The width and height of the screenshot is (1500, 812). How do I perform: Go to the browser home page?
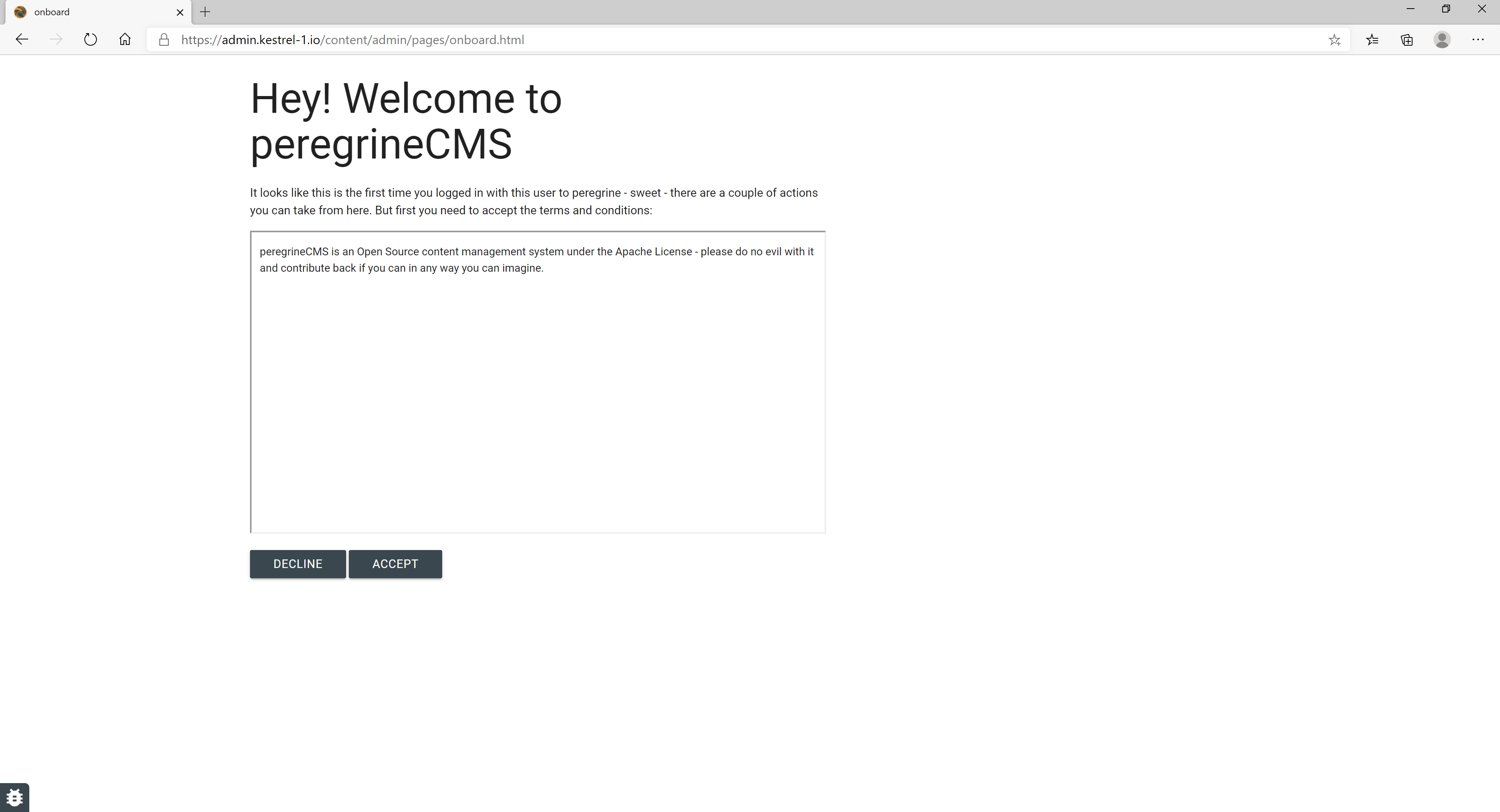click(125, 39)
